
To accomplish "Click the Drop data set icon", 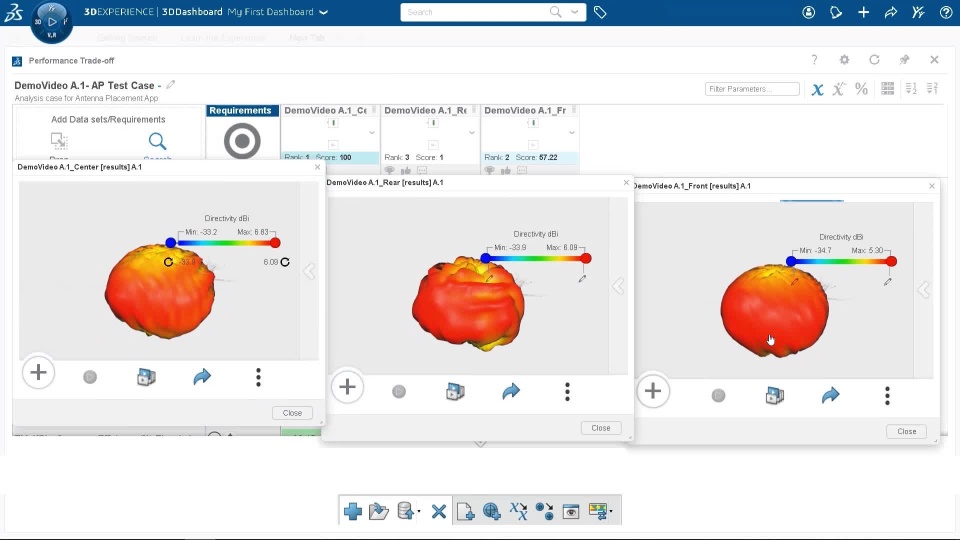I will (59, 141).
